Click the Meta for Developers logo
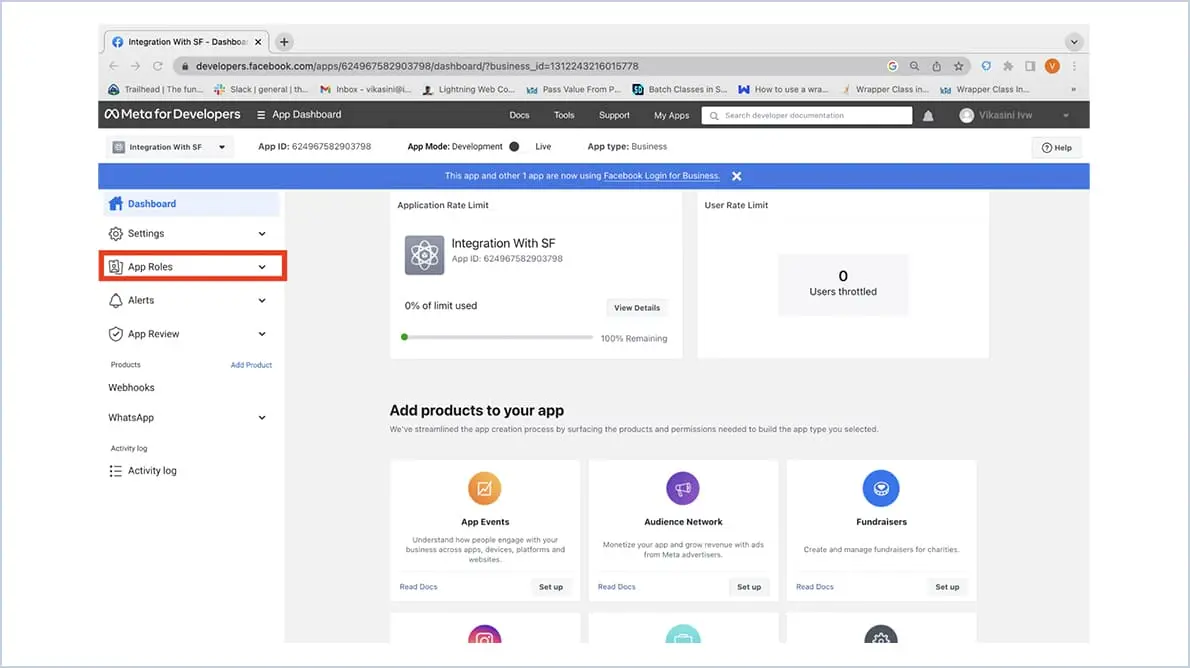This screenshot has height=668, width=1190. (x=172, y=114)
